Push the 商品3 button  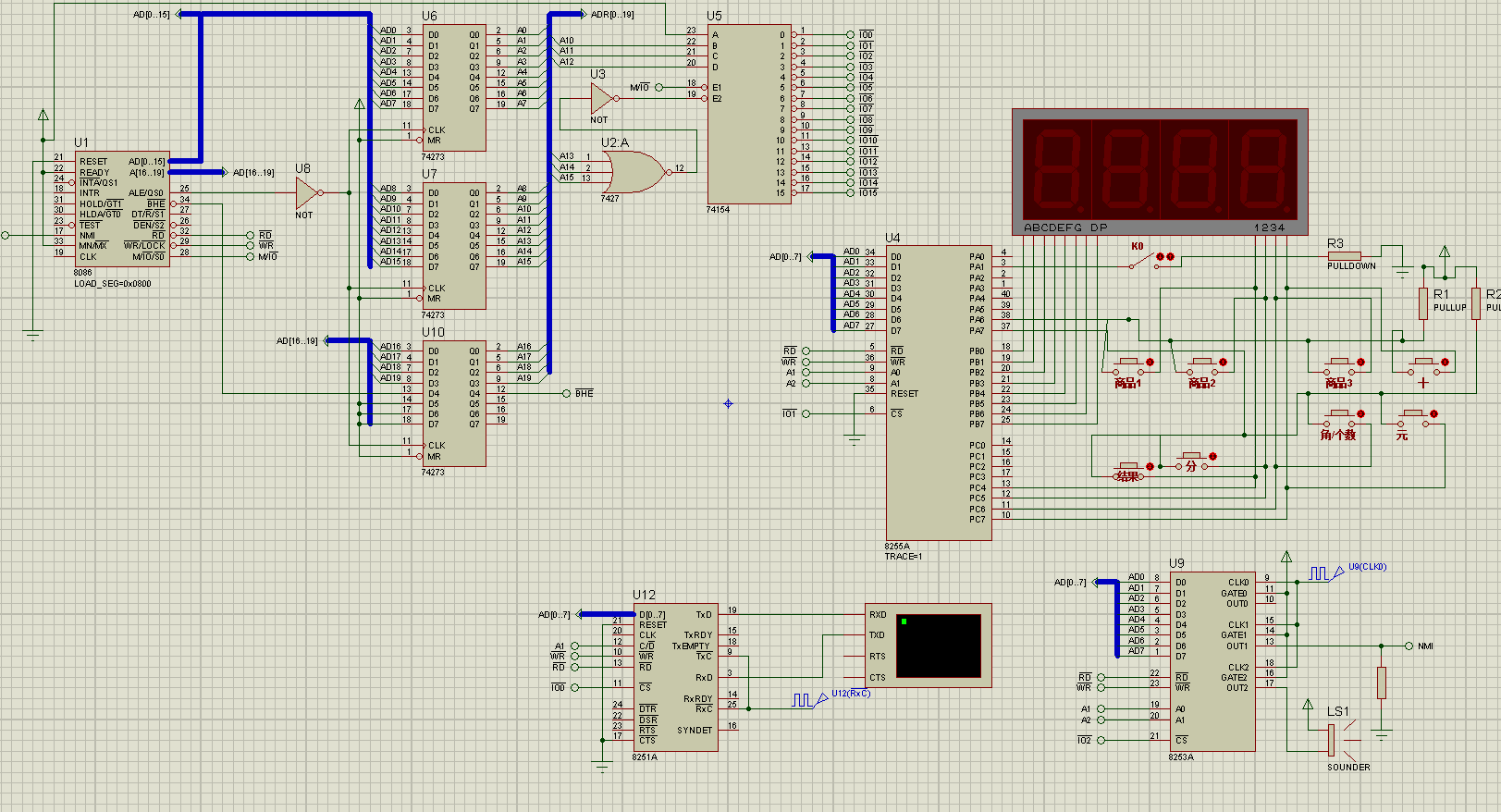pyautogui.click(x=1339, y=365)
